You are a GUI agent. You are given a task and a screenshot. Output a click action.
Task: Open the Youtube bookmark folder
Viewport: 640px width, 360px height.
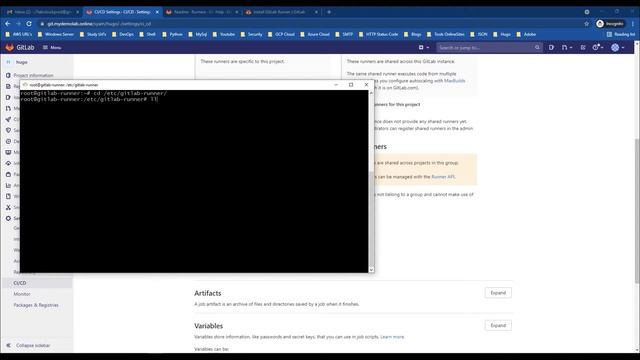click(x=224, y=34)
